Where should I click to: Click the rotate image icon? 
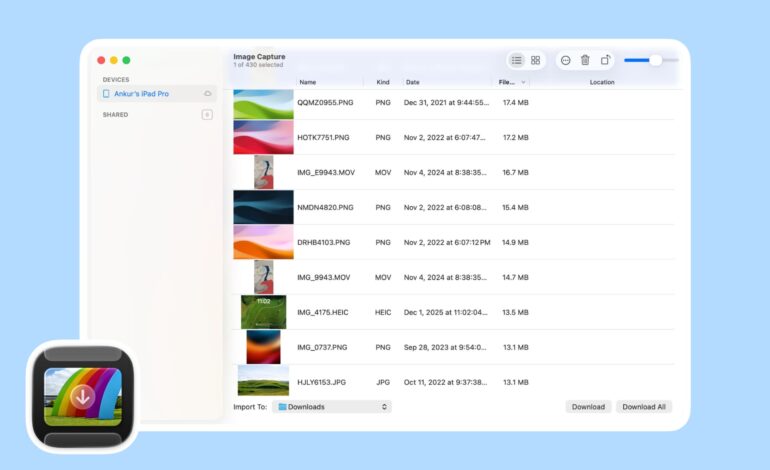tap(605, 60)
